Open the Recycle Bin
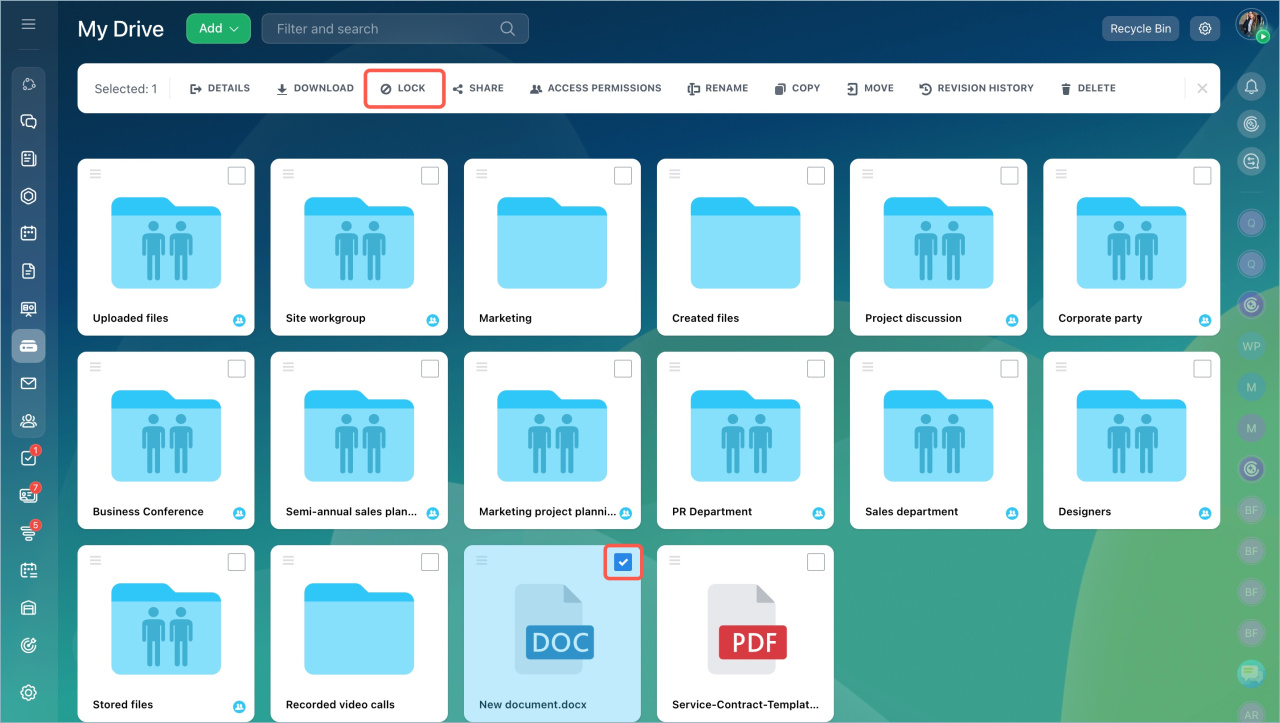Image resolution: width=1280 pixels, height=723 pixels. [x=1140, y=29]
